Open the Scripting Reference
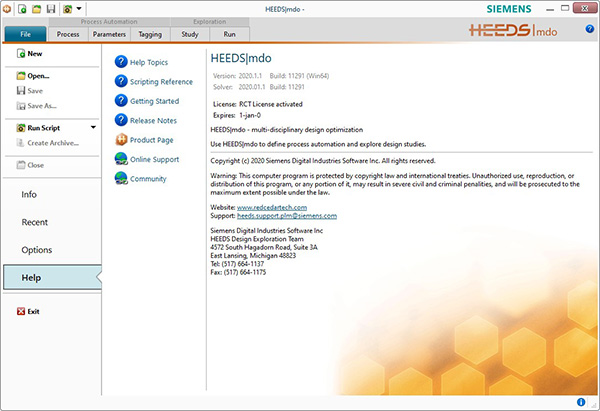This screenshot has width=600, height=411. 161,82
